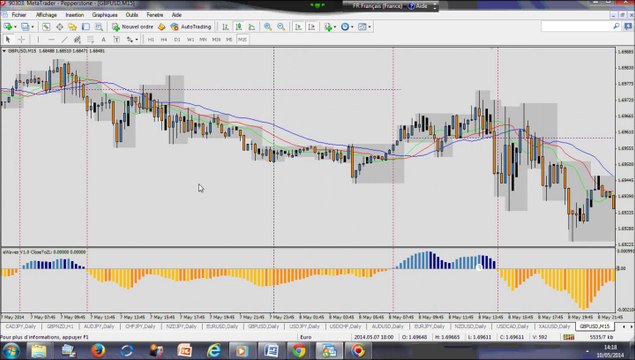Switch chart to line chart mode
Viewport: 635px width, 360px height.
point(252,27)
